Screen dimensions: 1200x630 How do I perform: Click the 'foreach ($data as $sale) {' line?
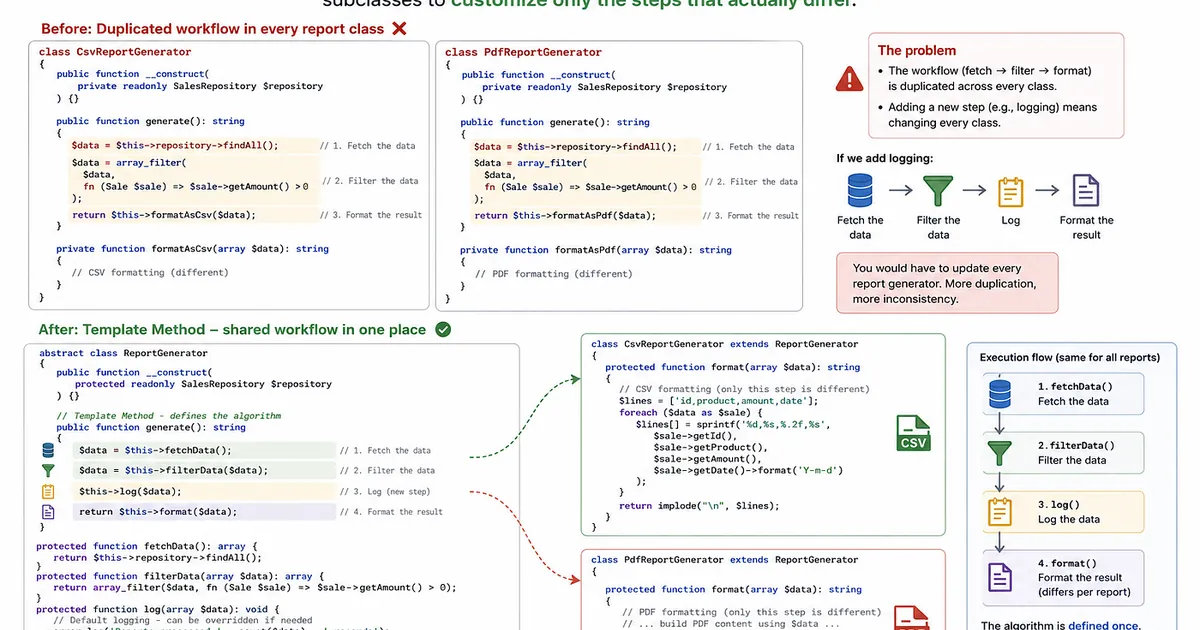691,412
